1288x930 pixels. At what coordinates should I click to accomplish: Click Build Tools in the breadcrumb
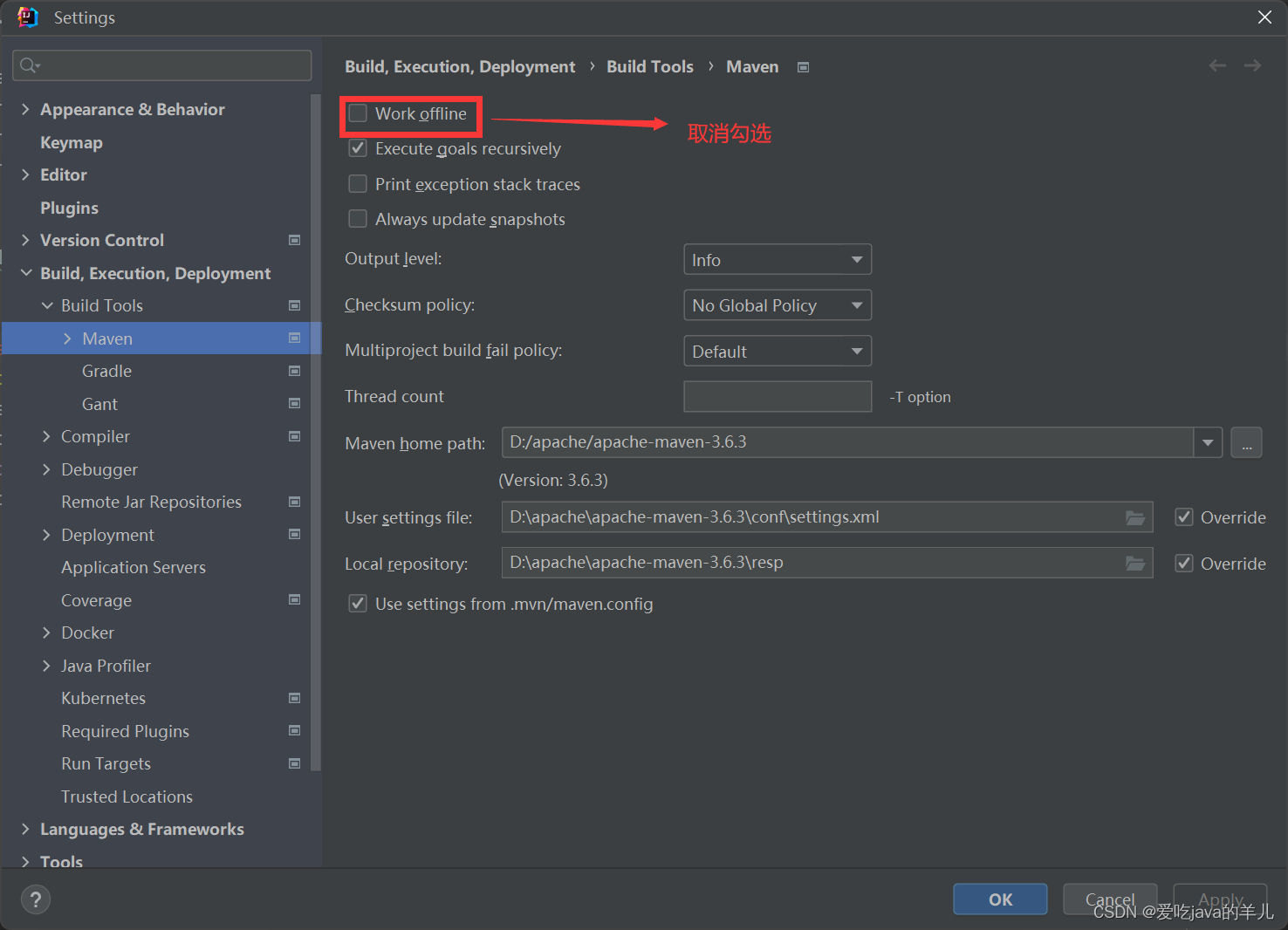tap(650, 66)
